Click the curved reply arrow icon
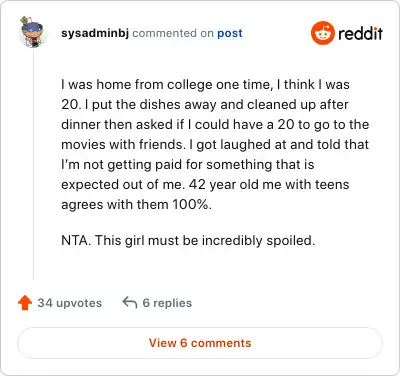Viewport: 400px width, 376px height. coord(130,303)
